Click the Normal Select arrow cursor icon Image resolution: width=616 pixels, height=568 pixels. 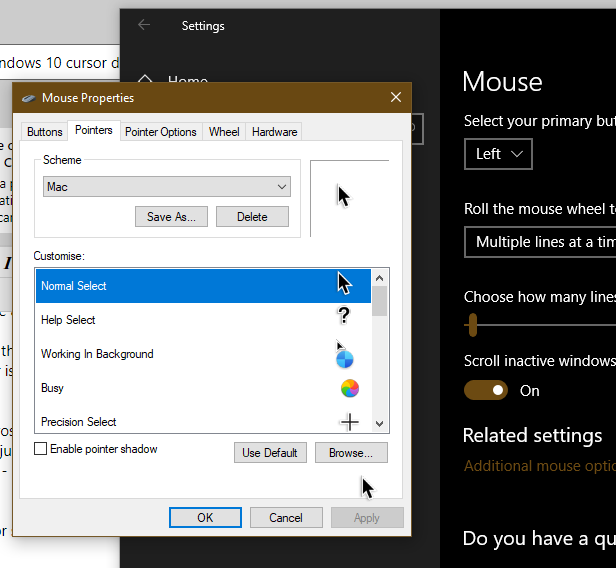pos(345,283)
